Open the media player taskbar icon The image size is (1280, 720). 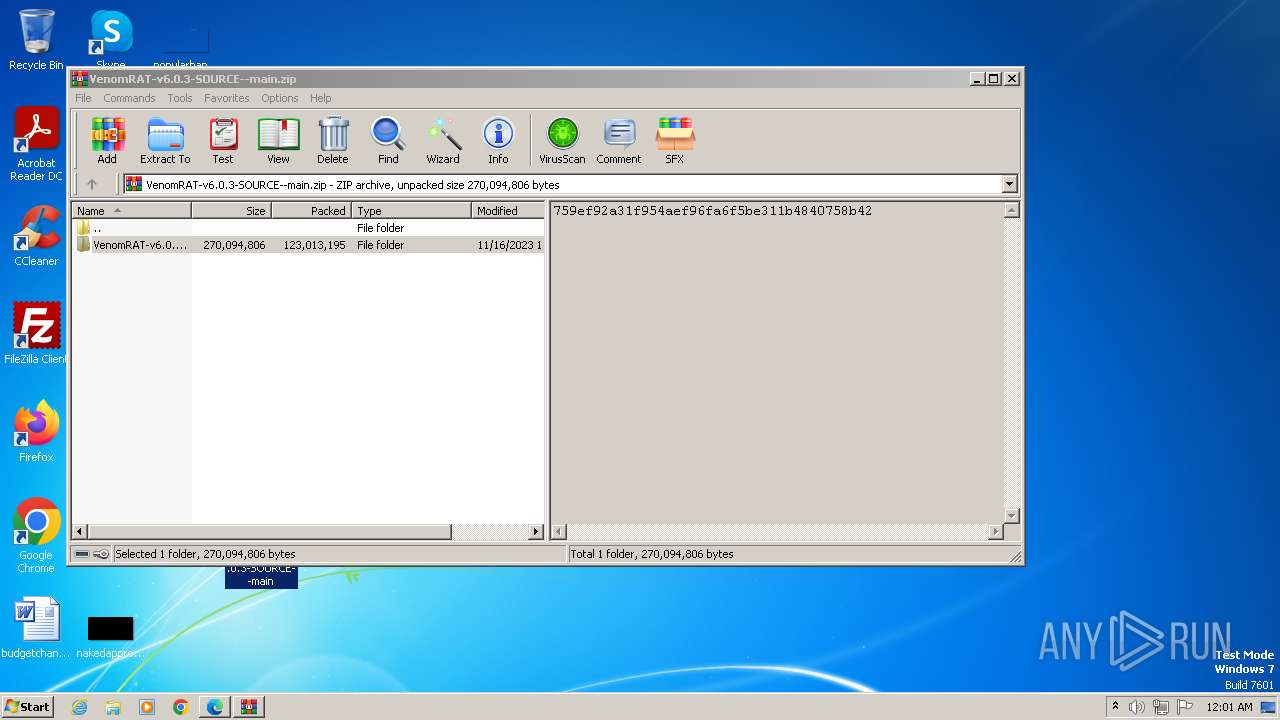(x=147, y=707)
